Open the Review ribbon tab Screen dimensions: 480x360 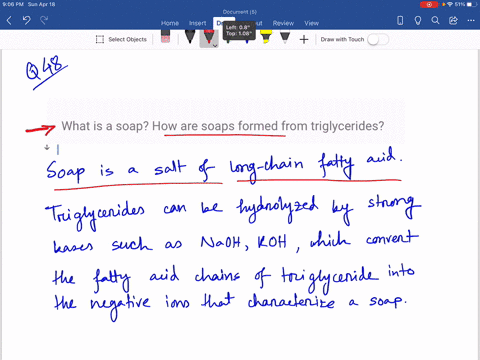click(x=283, y=23)
